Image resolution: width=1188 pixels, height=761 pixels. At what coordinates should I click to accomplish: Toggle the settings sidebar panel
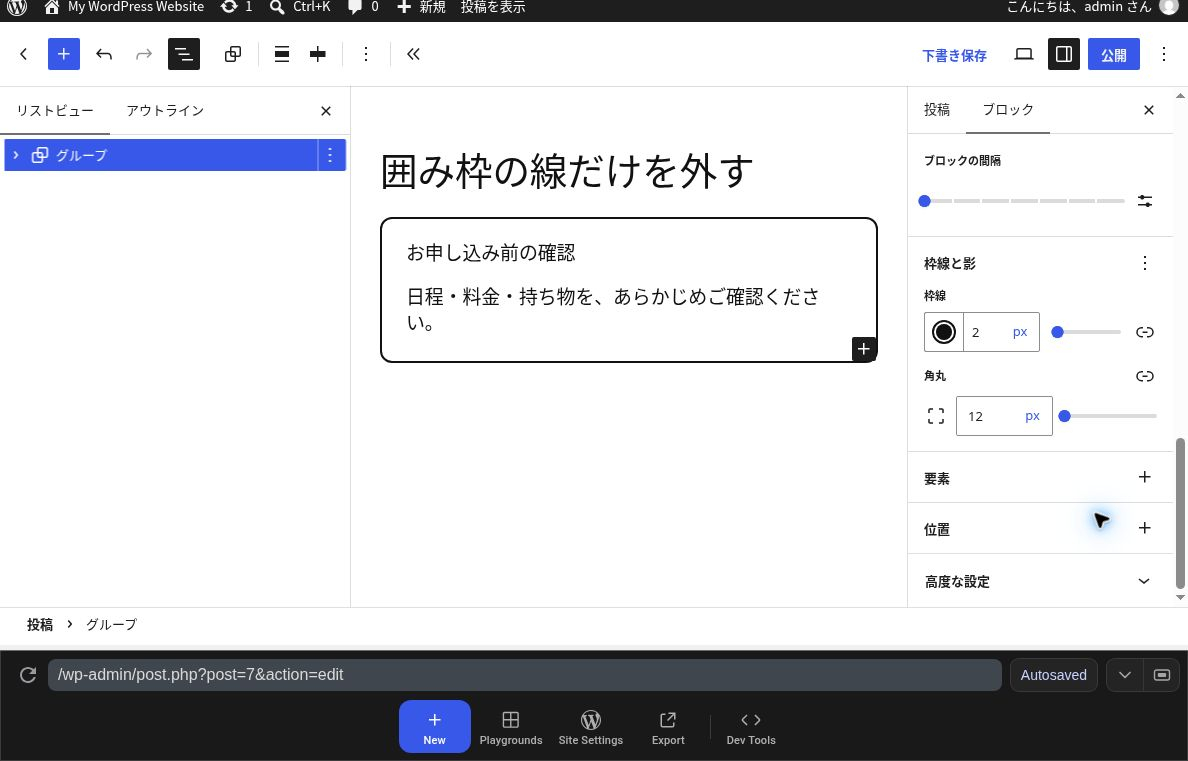(x=1064, y=54)
